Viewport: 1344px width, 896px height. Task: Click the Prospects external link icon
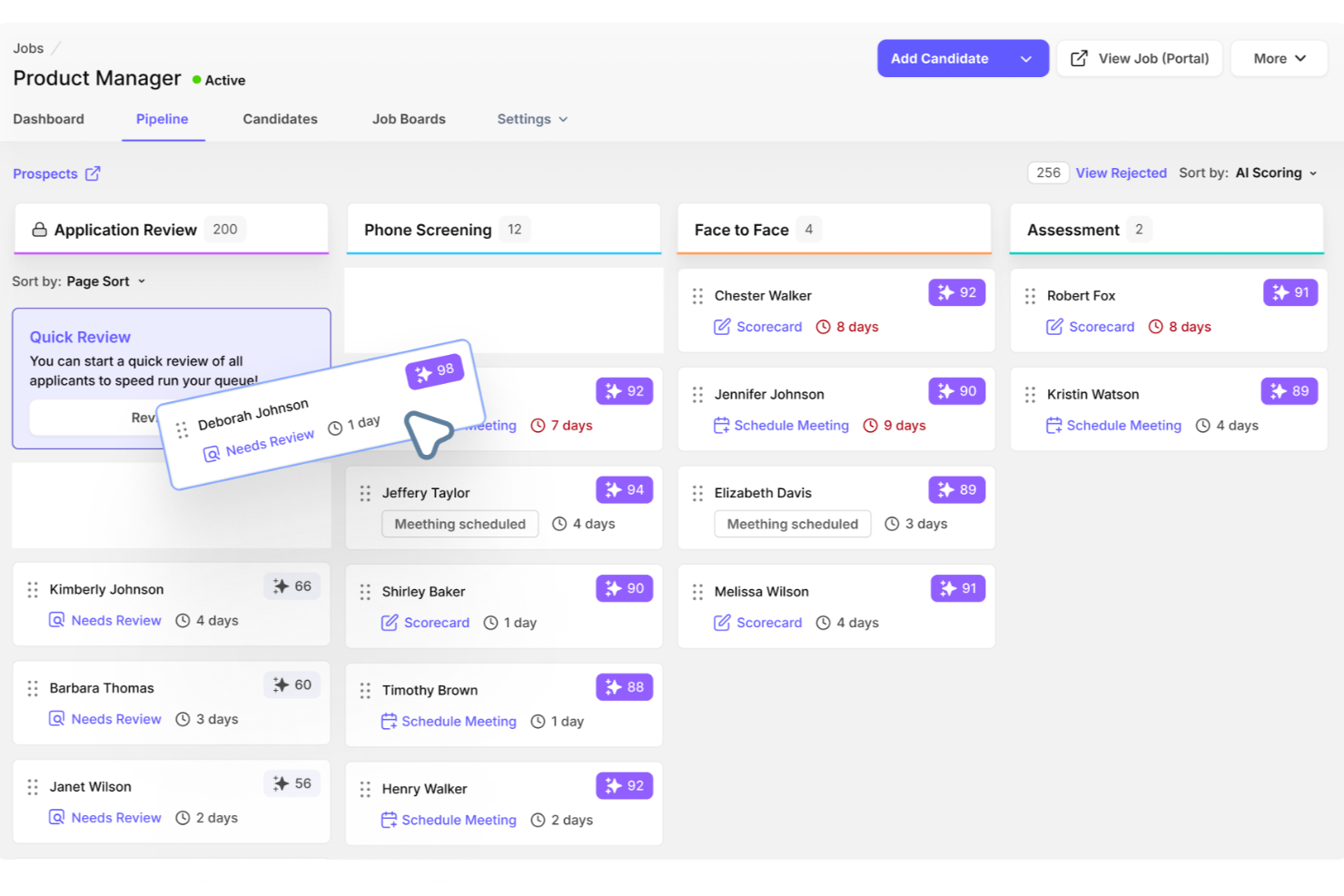point(93,173)
